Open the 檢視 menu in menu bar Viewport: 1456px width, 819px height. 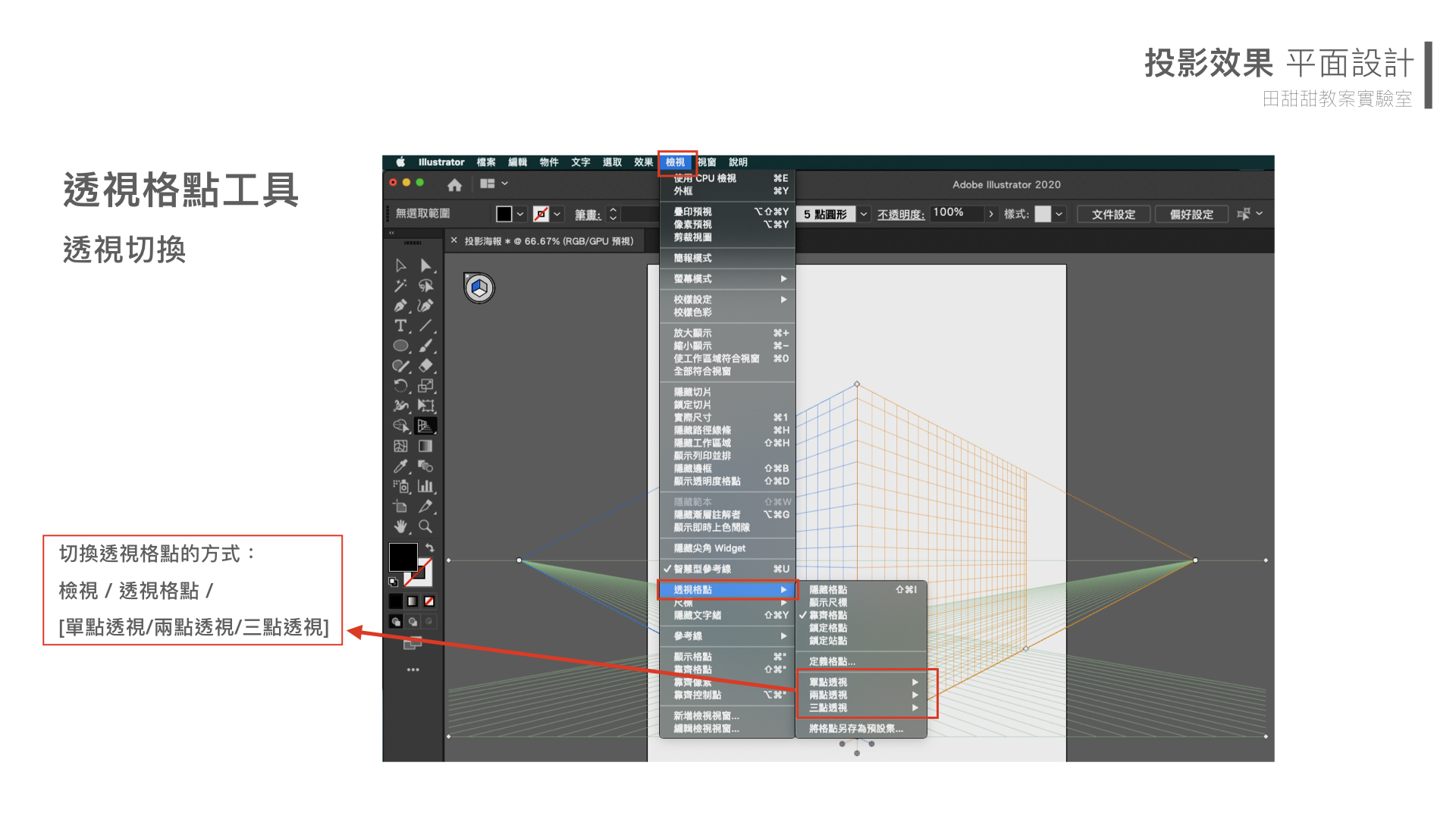675,162
